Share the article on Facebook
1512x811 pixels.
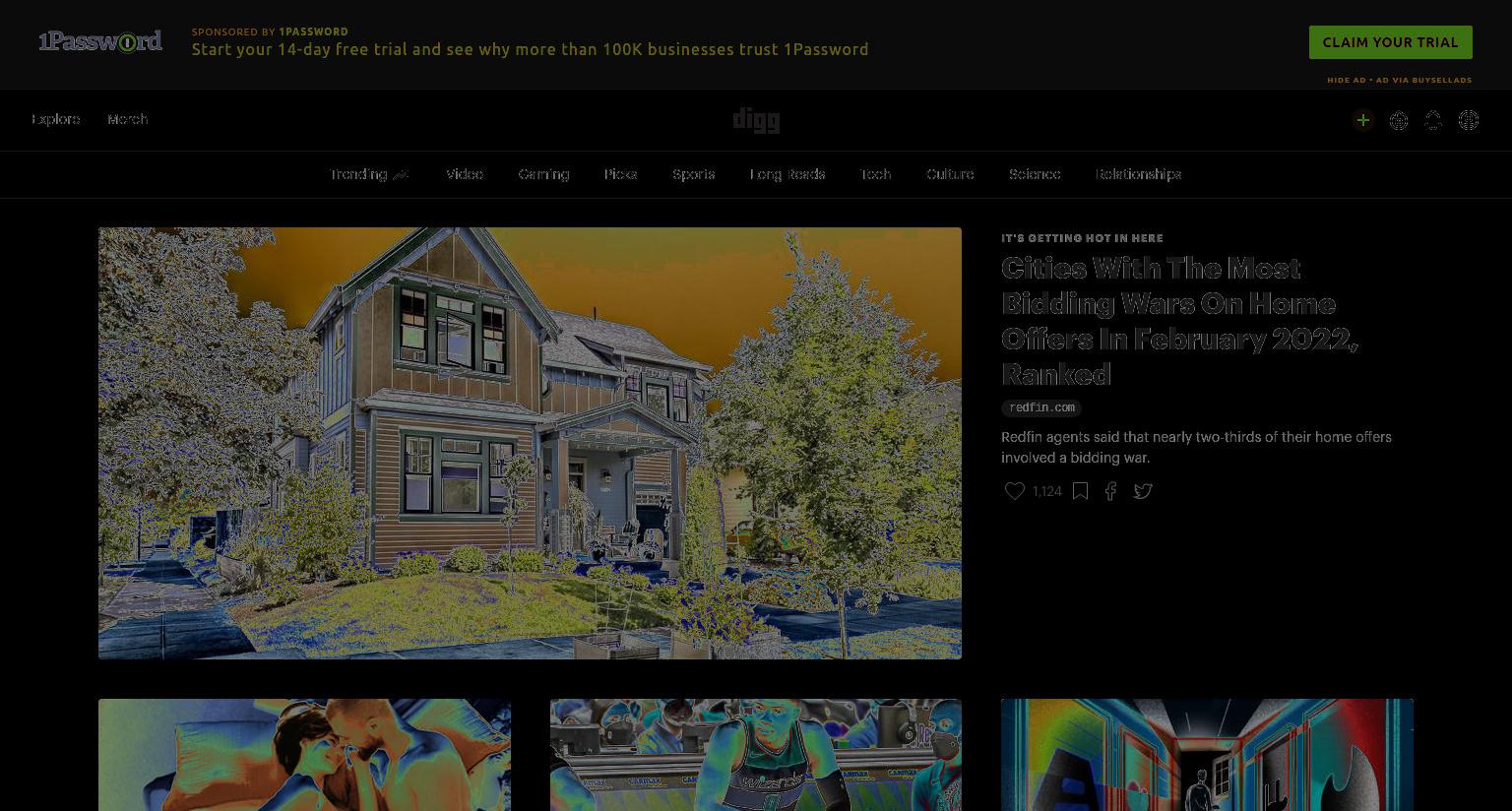tap(1110, 490)
